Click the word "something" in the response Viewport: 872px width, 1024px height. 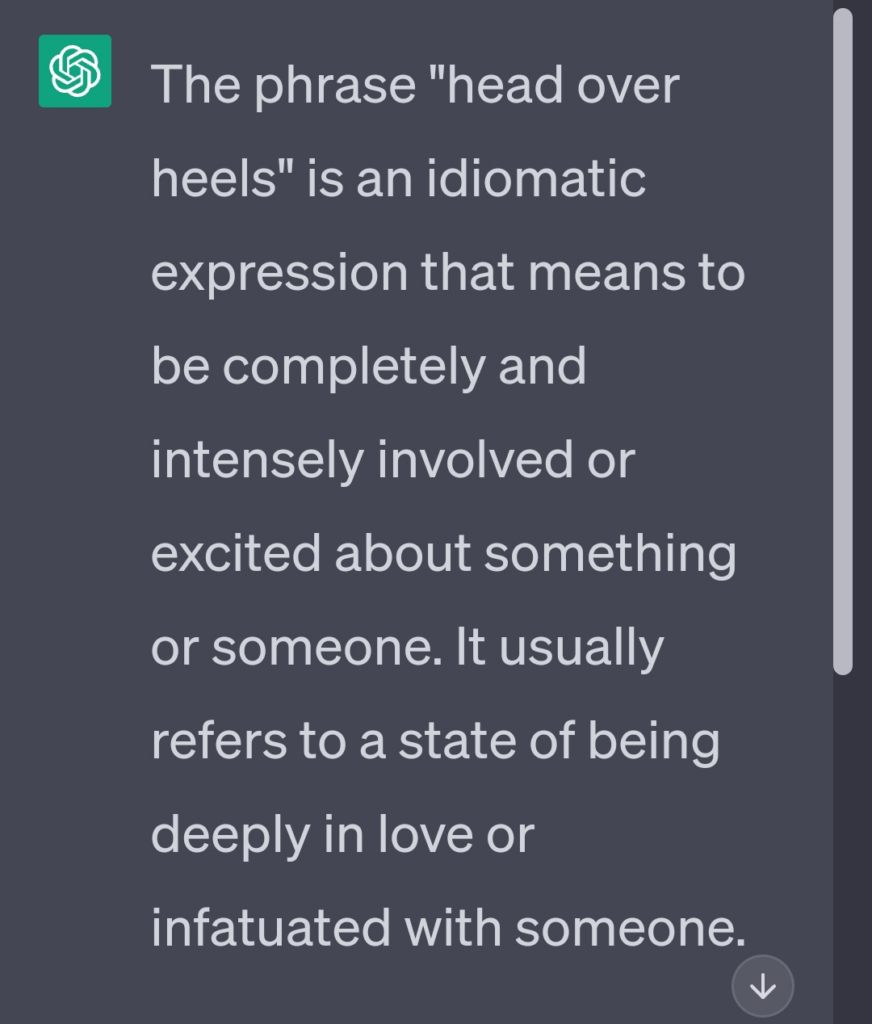[610, 555]
